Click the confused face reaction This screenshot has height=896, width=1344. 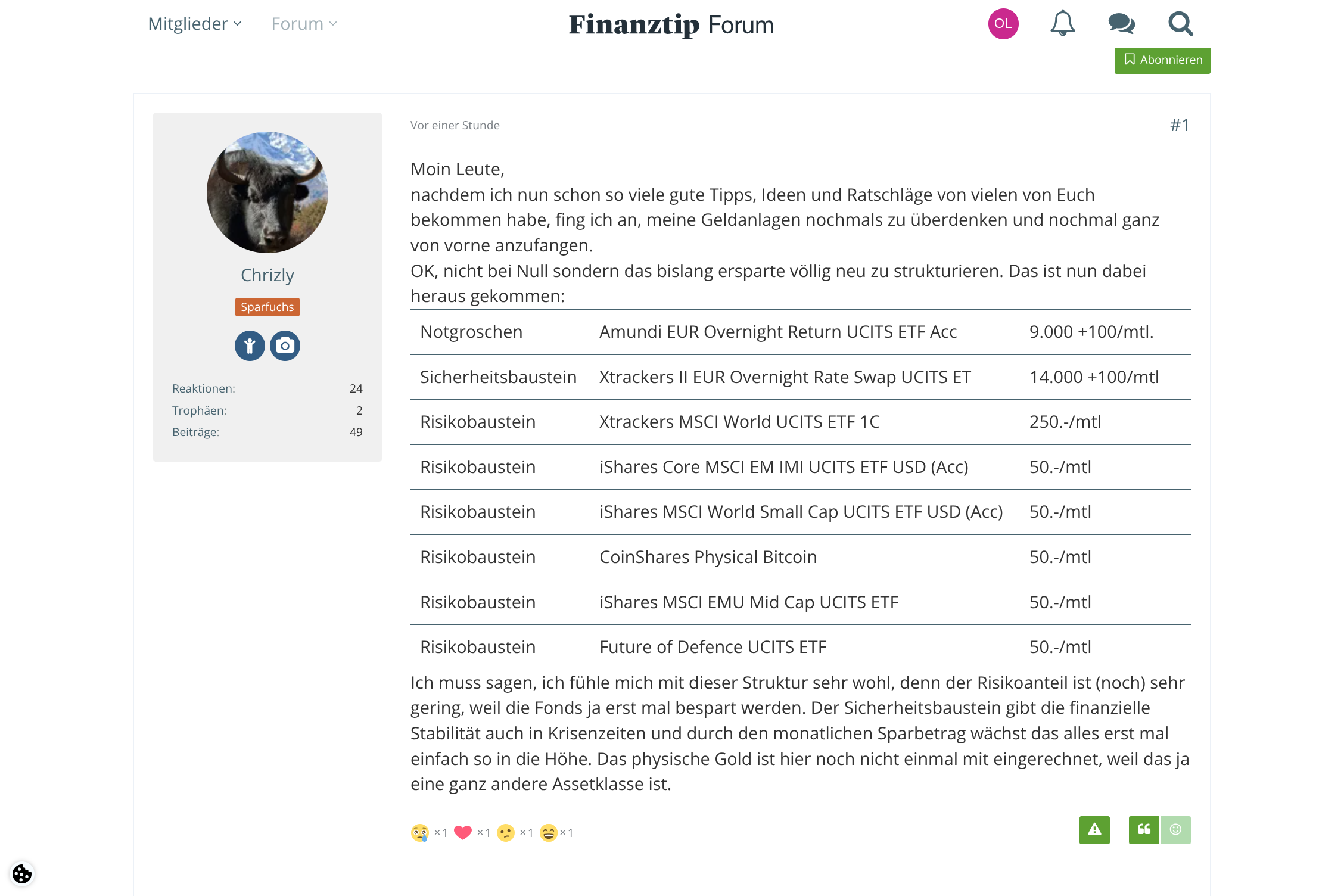click(506, 833)
